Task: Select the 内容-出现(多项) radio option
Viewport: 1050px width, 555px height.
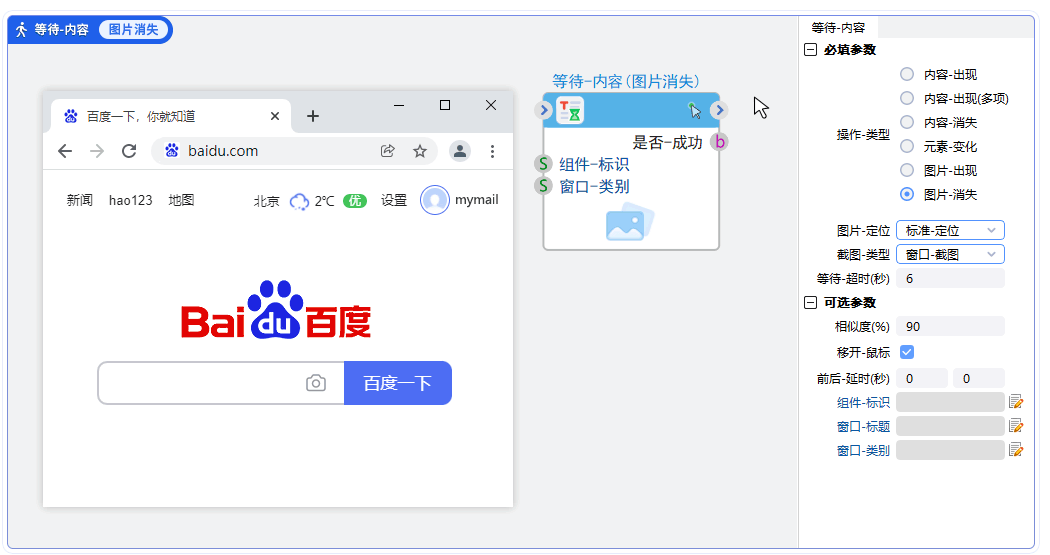Action: [x=907, y=98]
